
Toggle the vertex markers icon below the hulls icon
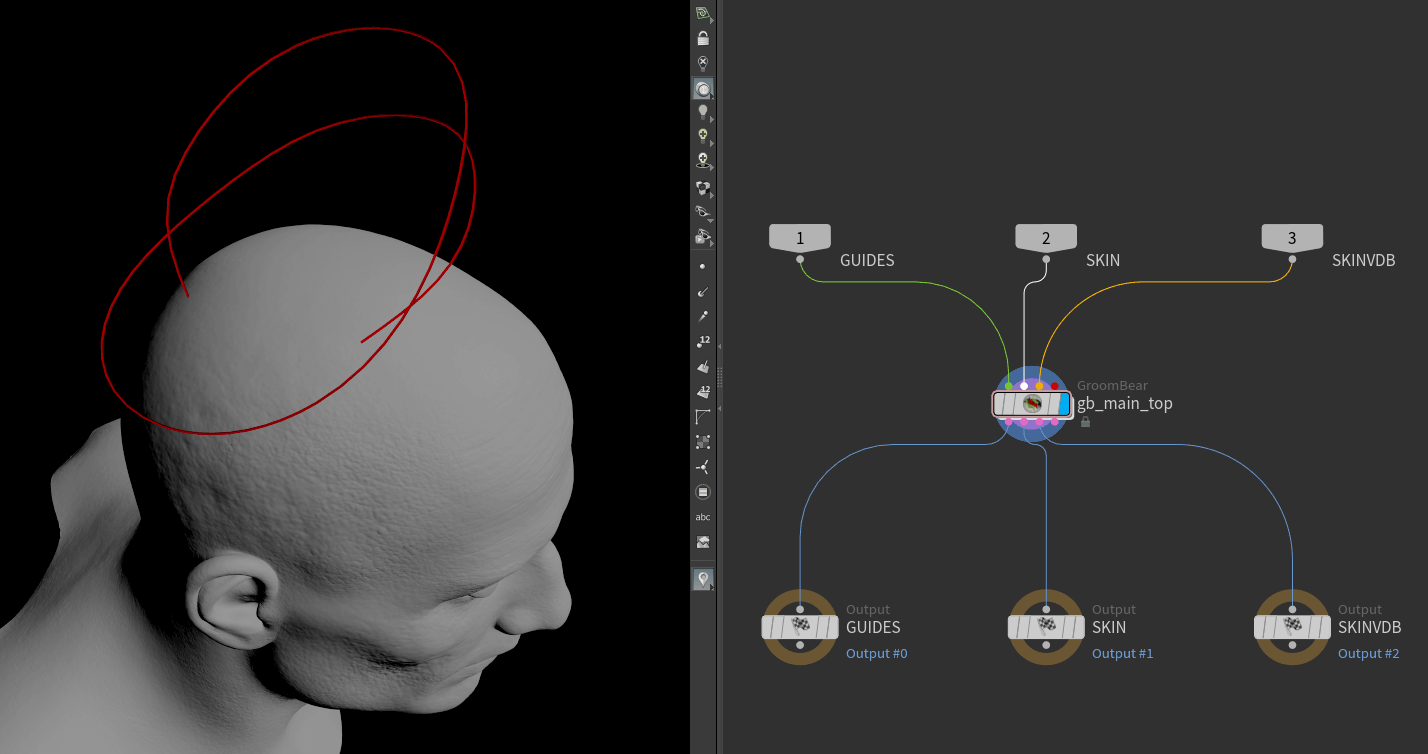(x=703, y=441)
